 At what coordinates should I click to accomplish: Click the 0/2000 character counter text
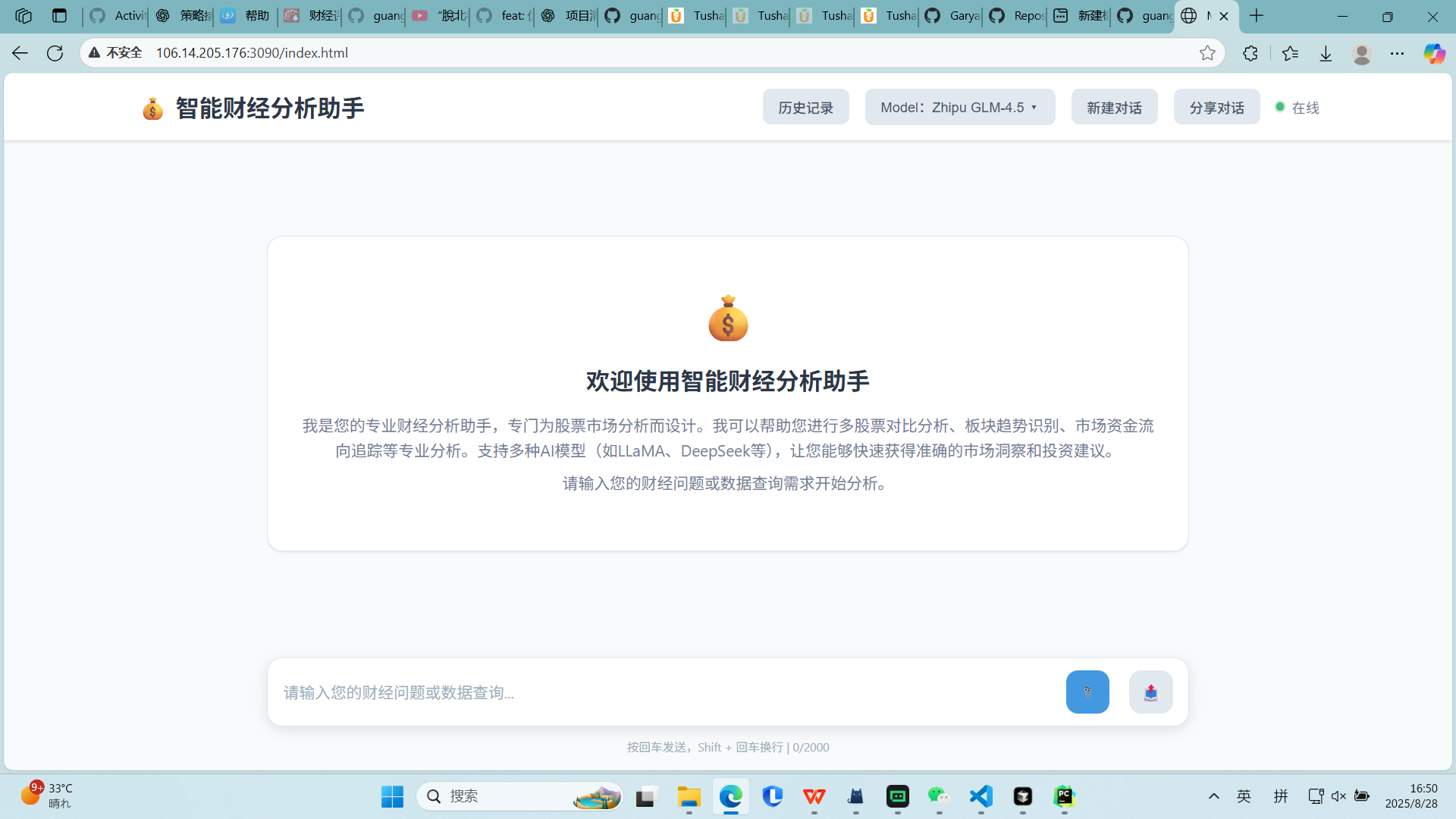(811, 748)
